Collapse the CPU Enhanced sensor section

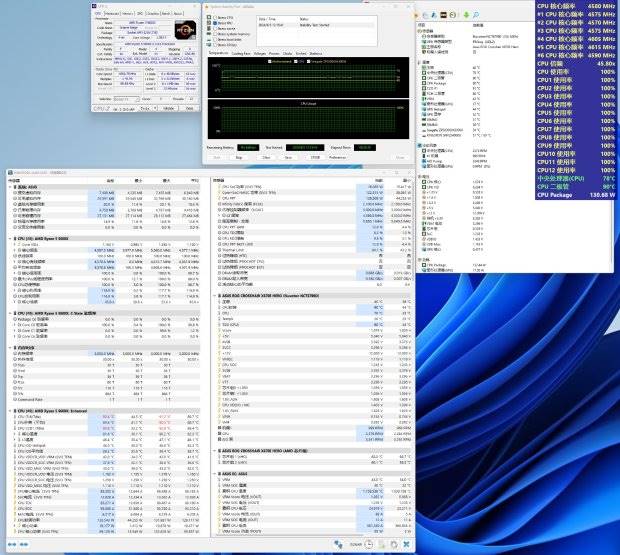tap(10, 411)
